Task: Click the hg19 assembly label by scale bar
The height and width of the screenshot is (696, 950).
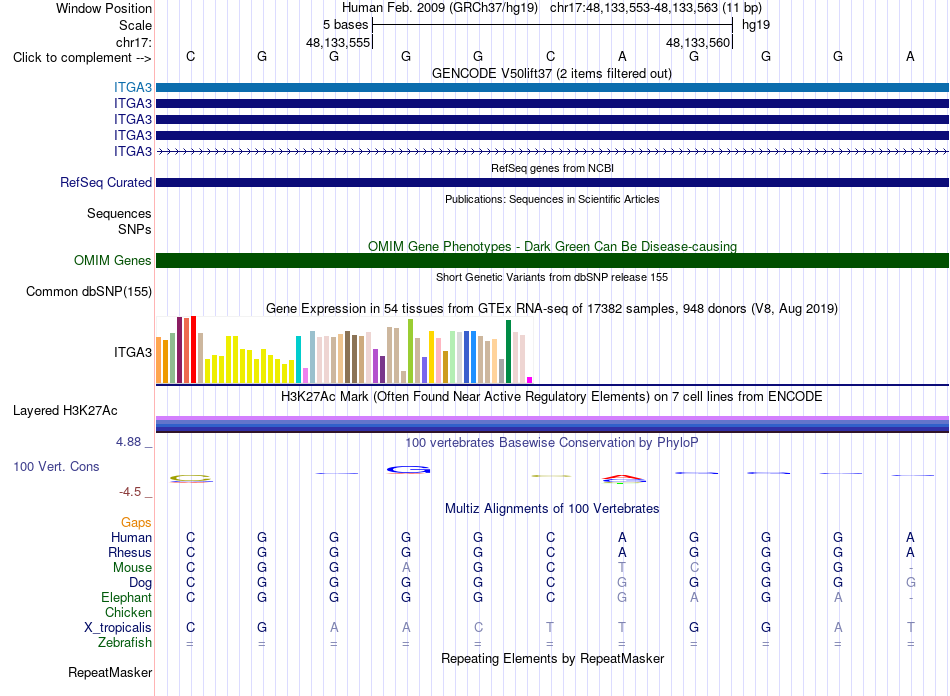Action: pos(756,25)
